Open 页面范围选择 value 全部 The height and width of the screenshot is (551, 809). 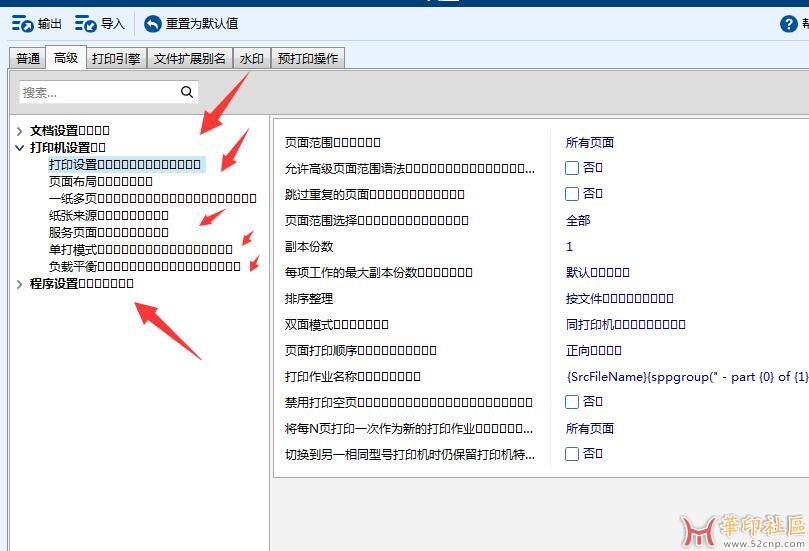(578, 220)
